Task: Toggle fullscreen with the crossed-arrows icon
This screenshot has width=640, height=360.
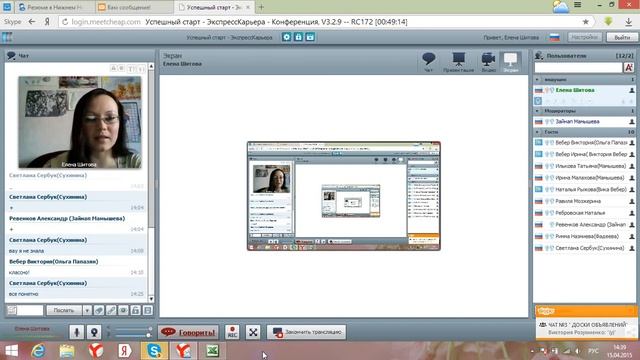Action: pyautogui.click(x=253, y=332)
